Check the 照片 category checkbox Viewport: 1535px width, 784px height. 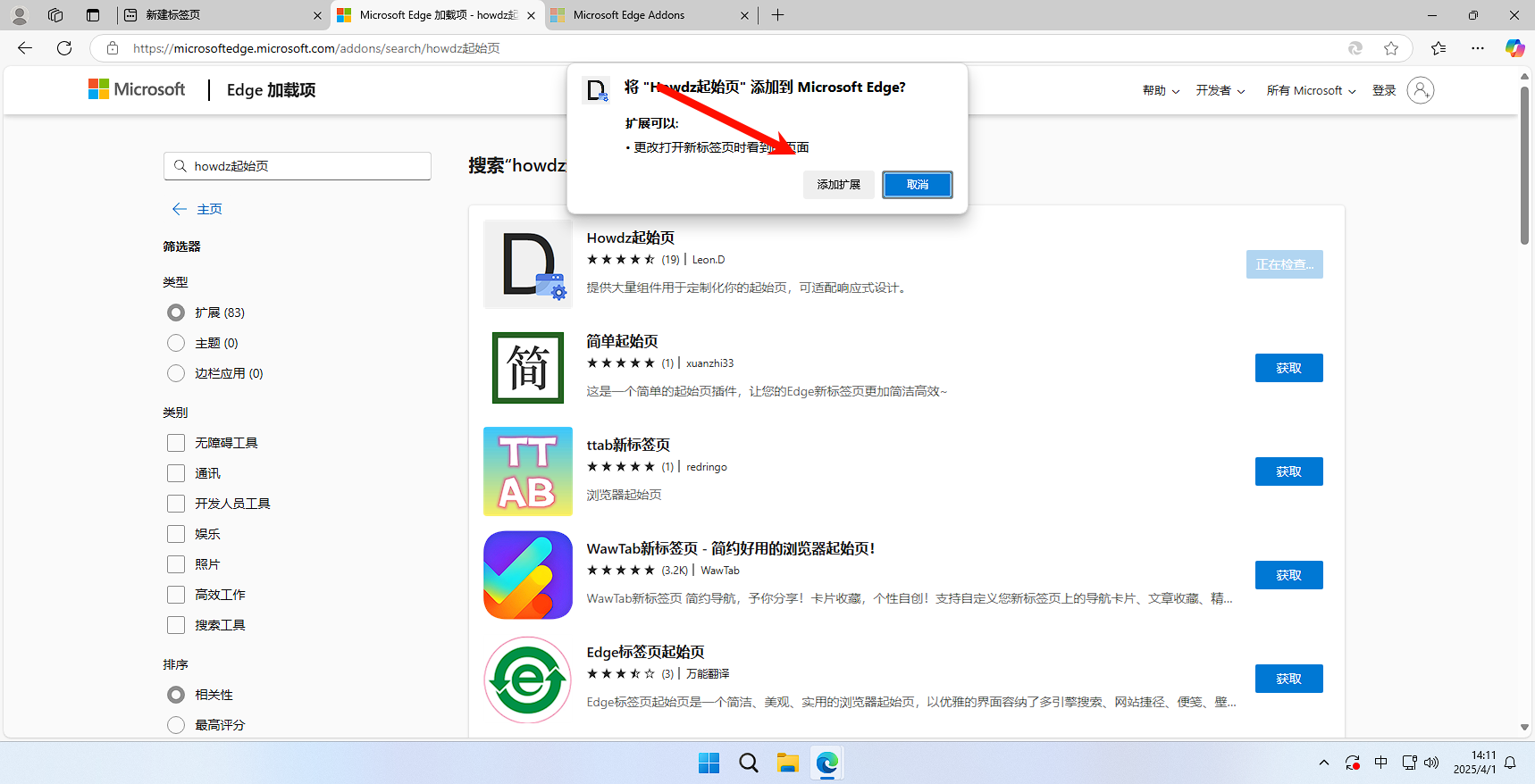point(176,564)
